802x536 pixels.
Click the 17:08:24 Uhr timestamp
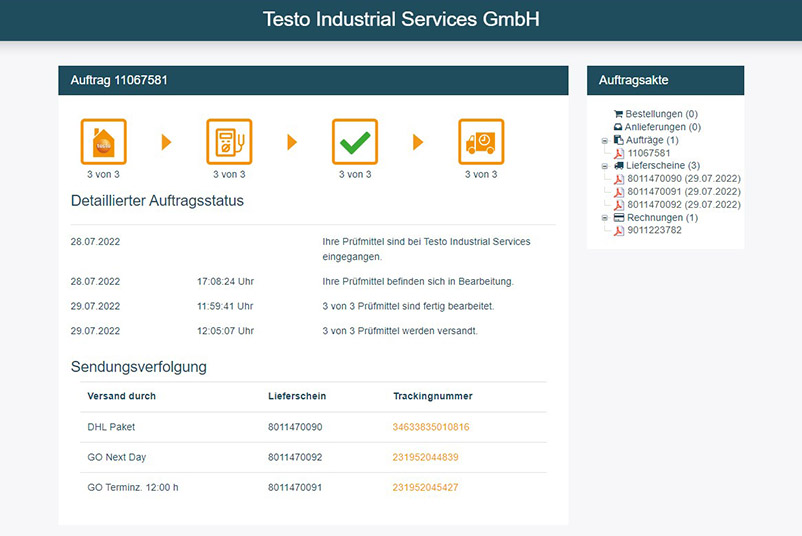pos(226,281)
